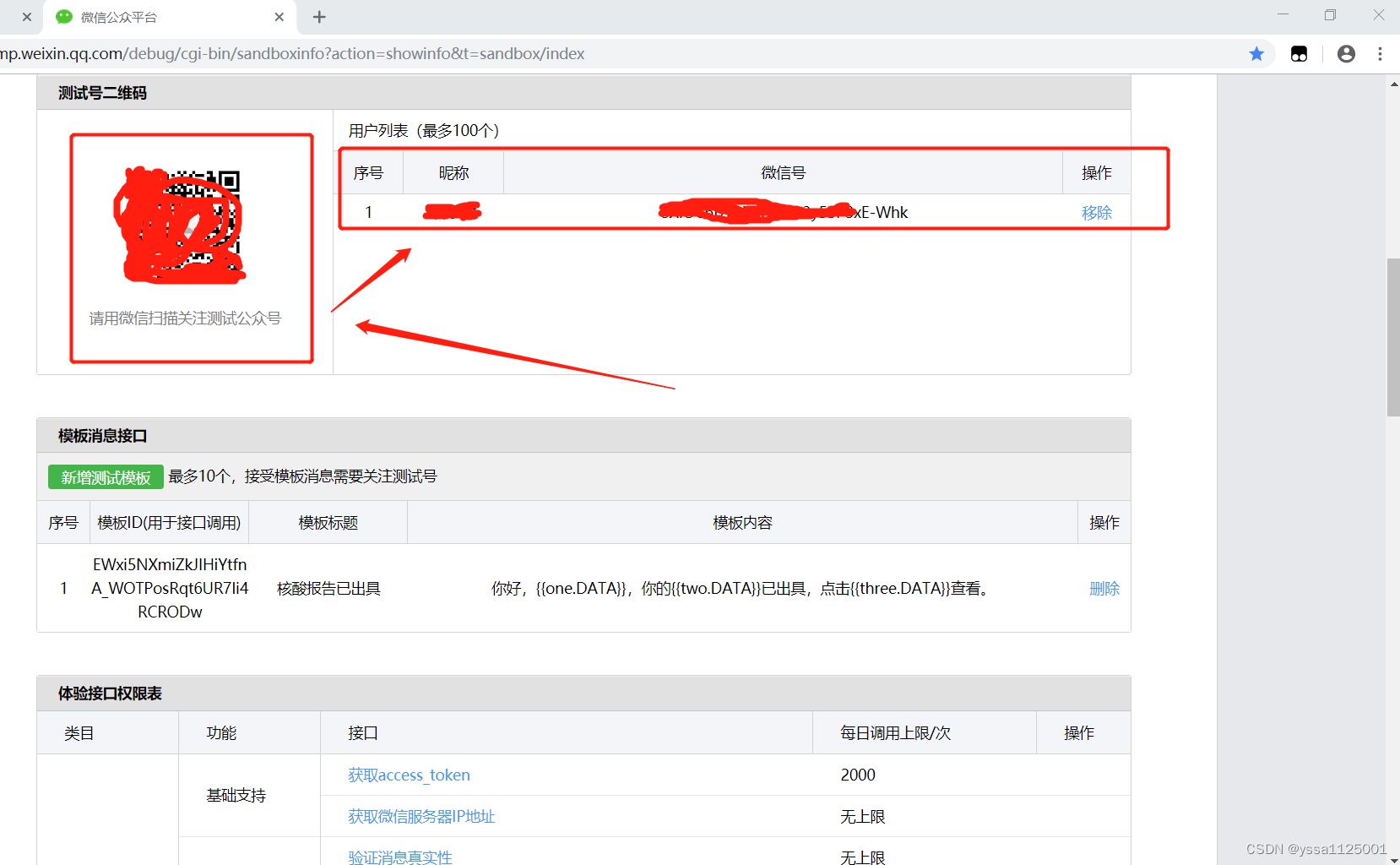The width and height of the screenshot is (1400, 865).
Task: Bookmark this page with the star icon
Action: click(1256, 54)
